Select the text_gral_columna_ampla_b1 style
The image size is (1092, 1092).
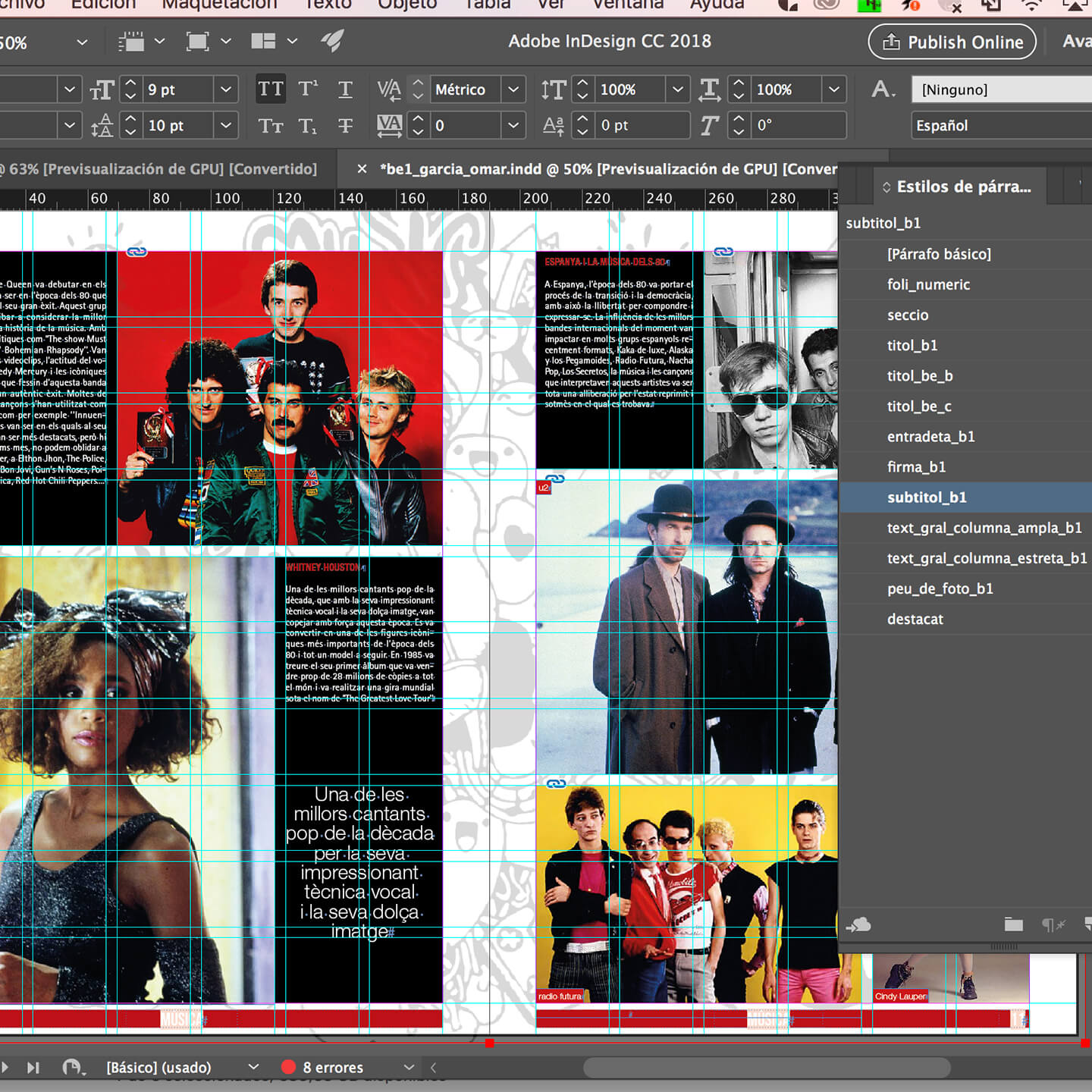tap(984, 528)
